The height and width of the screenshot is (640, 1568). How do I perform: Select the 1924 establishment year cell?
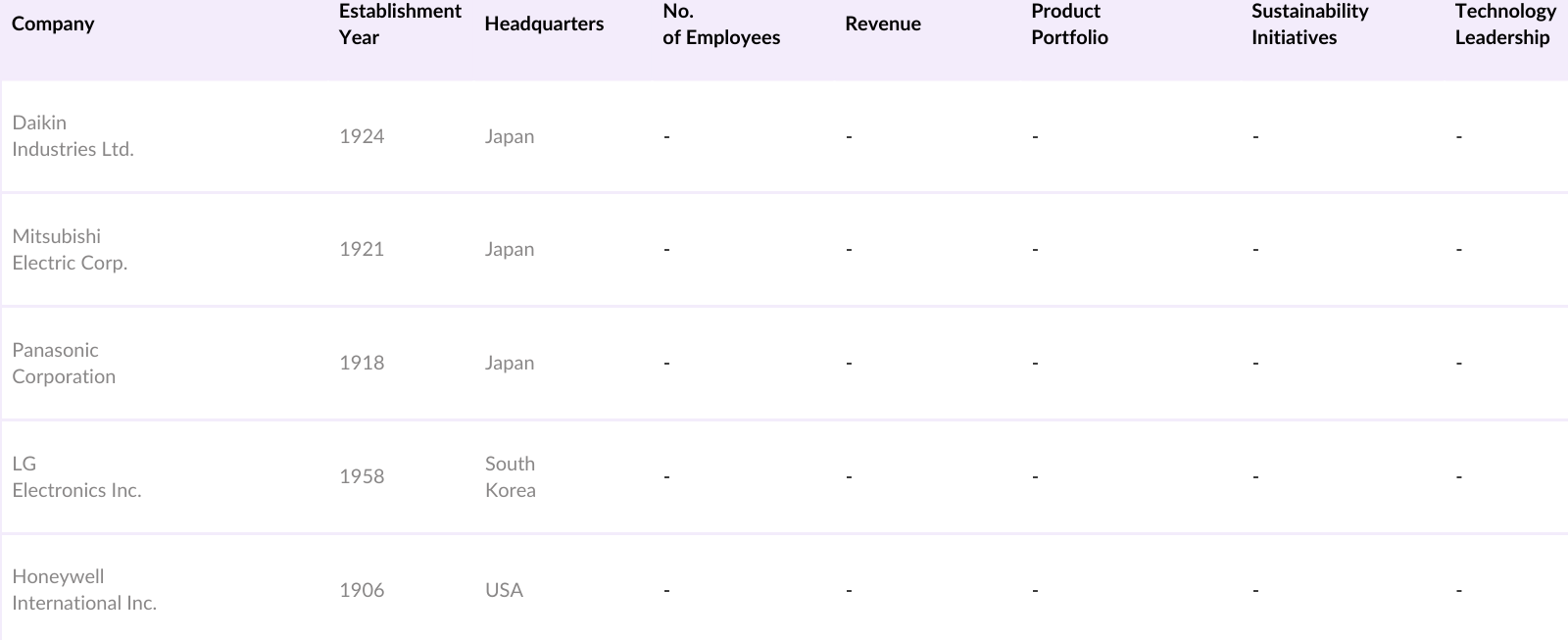point(362,136)
